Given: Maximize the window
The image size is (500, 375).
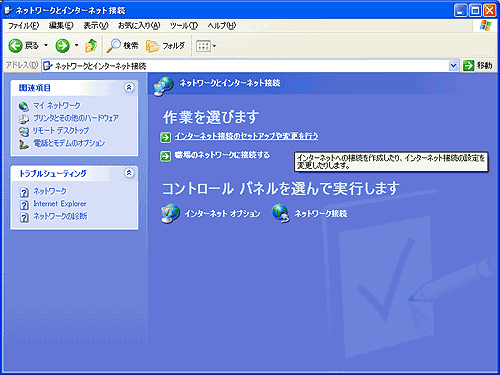Looking at the screenshot, I should tap(475, 11).
